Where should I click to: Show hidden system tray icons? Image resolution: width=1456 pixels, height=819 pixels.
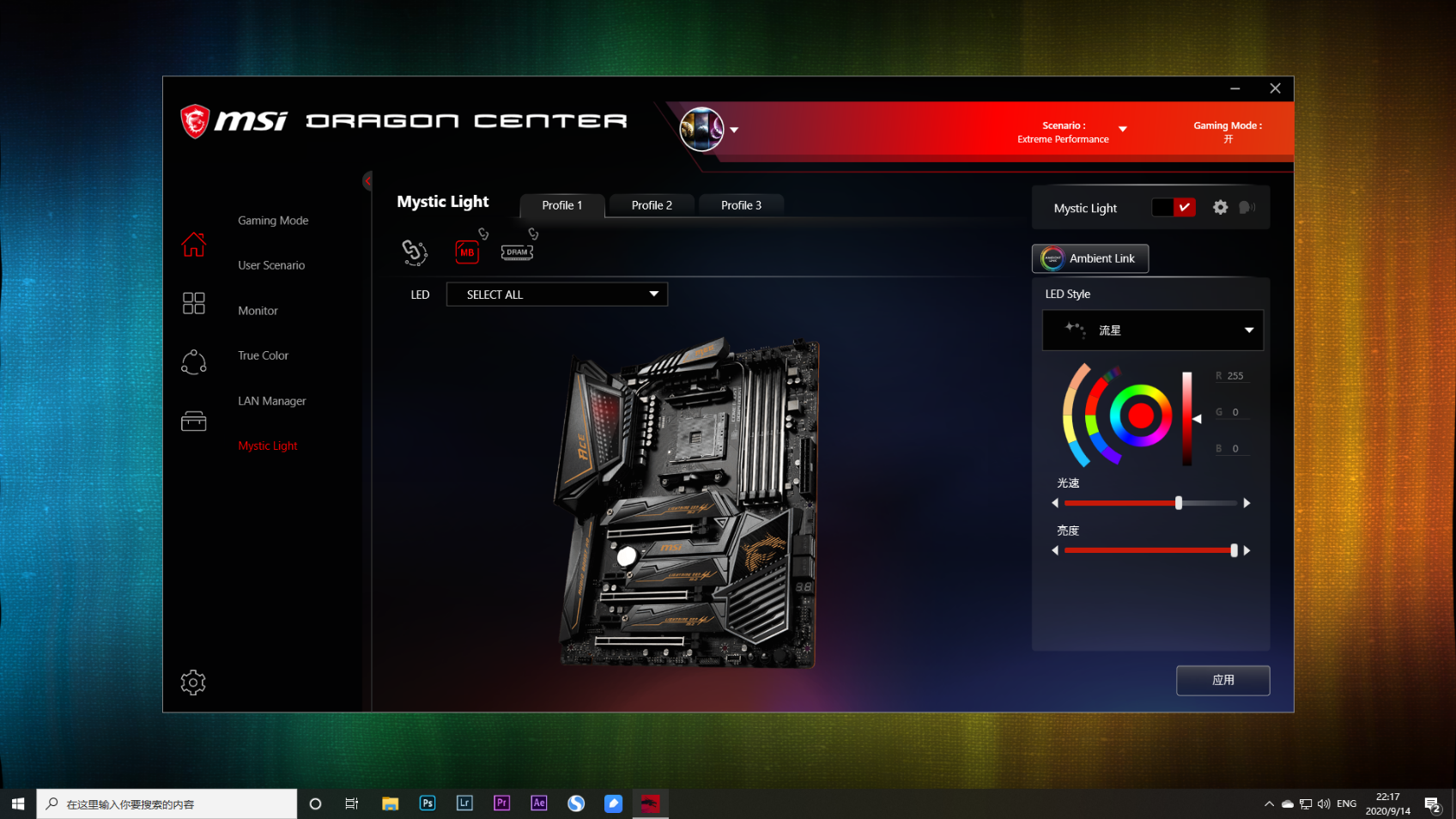tap(1269, 804)
